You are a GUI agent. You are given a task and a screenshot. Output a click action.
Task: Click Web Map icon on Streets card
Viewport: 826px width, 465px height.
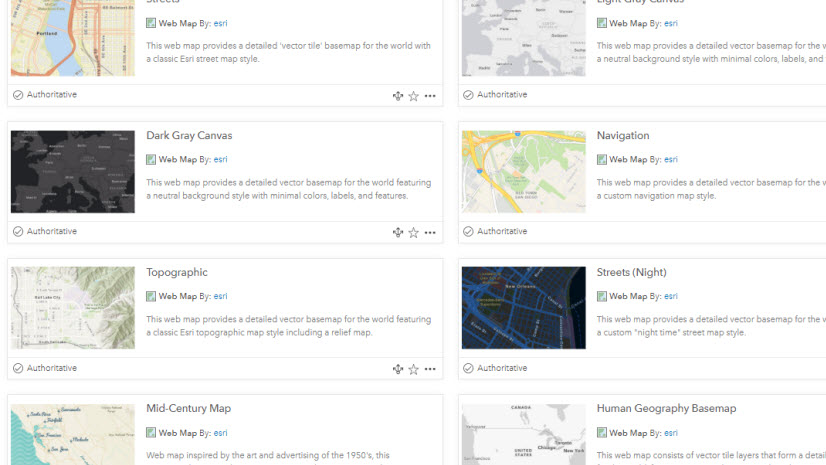pos(151,23)
